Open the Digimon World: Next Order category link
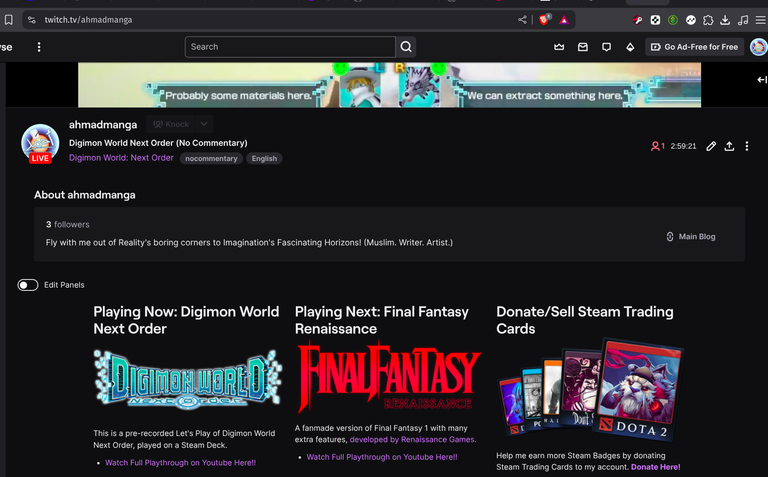Viewport: 768px width, 477px height. [x=121, y=158]
